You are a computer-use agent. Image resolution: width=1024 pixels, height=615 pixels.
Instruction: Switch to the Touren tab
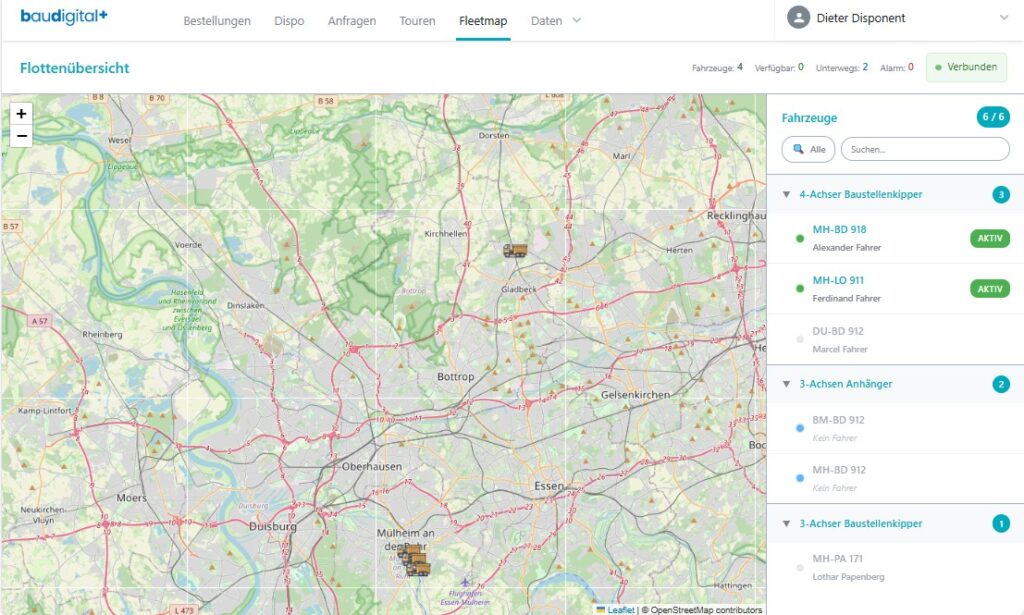(x=417, y=21)
